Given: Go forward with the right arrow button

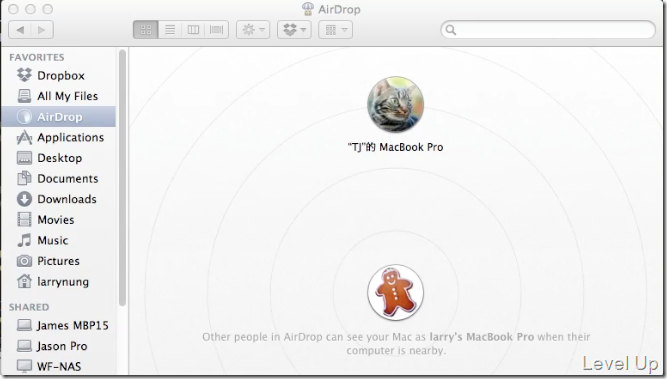Looking at the screenshot, I should pos(42,30).
